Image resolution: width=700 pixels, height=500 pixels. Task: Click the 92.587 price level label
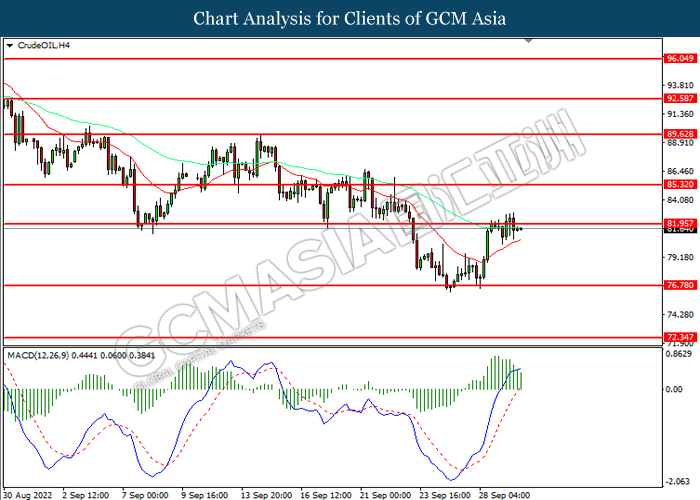[x=680, y=99]
